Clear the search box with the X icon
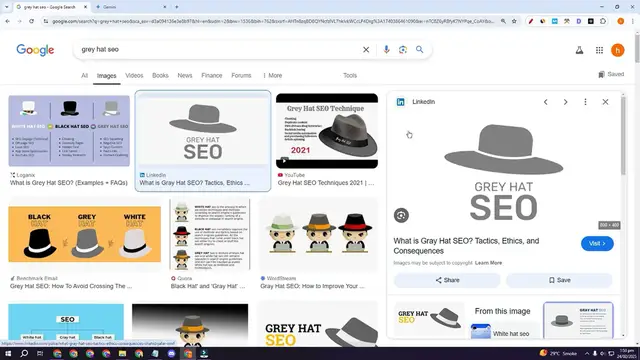The width and height of the screenshot is (640, 360). (x=366, y=49)
